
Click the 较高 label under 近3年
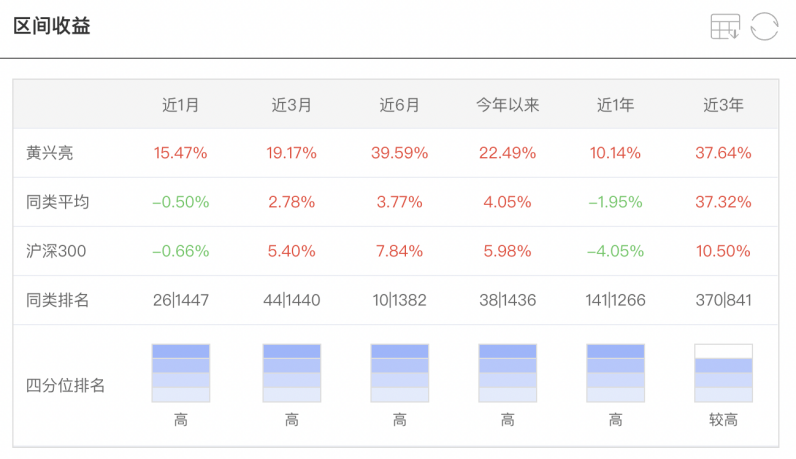coord(723,420)
